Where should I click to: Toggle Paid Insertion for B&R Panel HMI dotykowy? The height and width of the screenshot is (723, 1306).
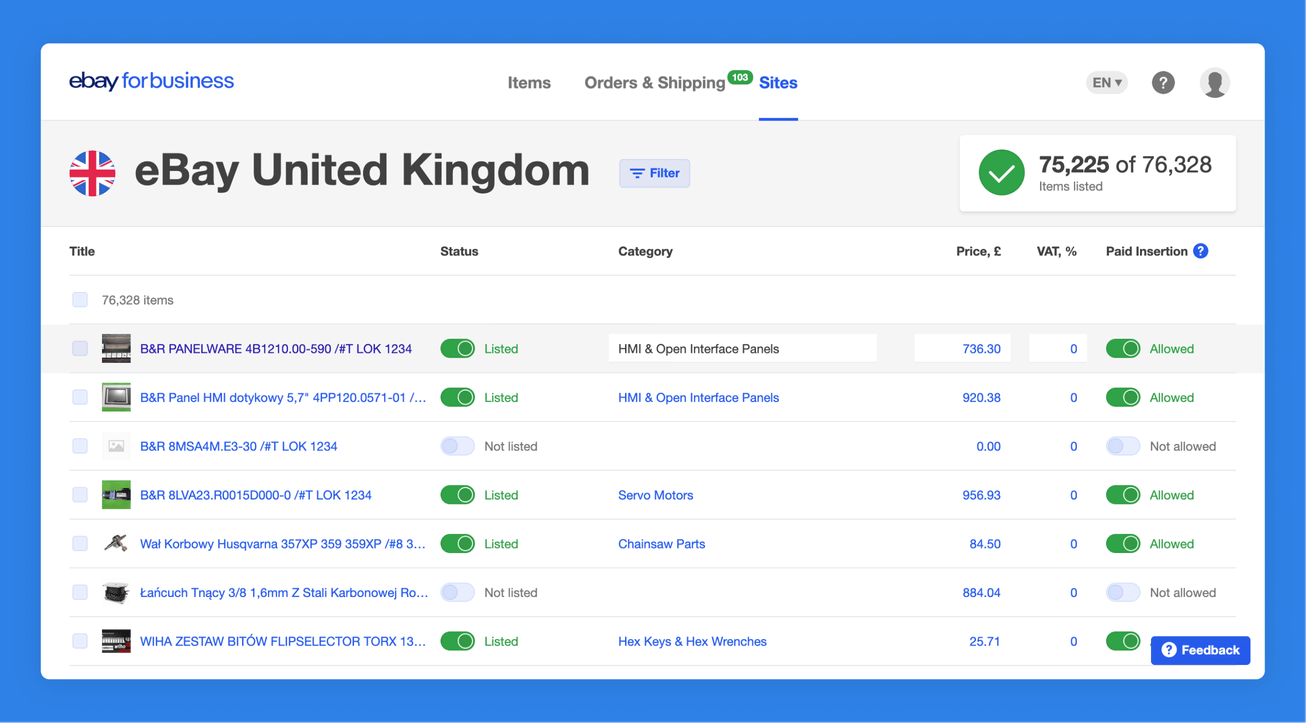tap(1123, 397)
